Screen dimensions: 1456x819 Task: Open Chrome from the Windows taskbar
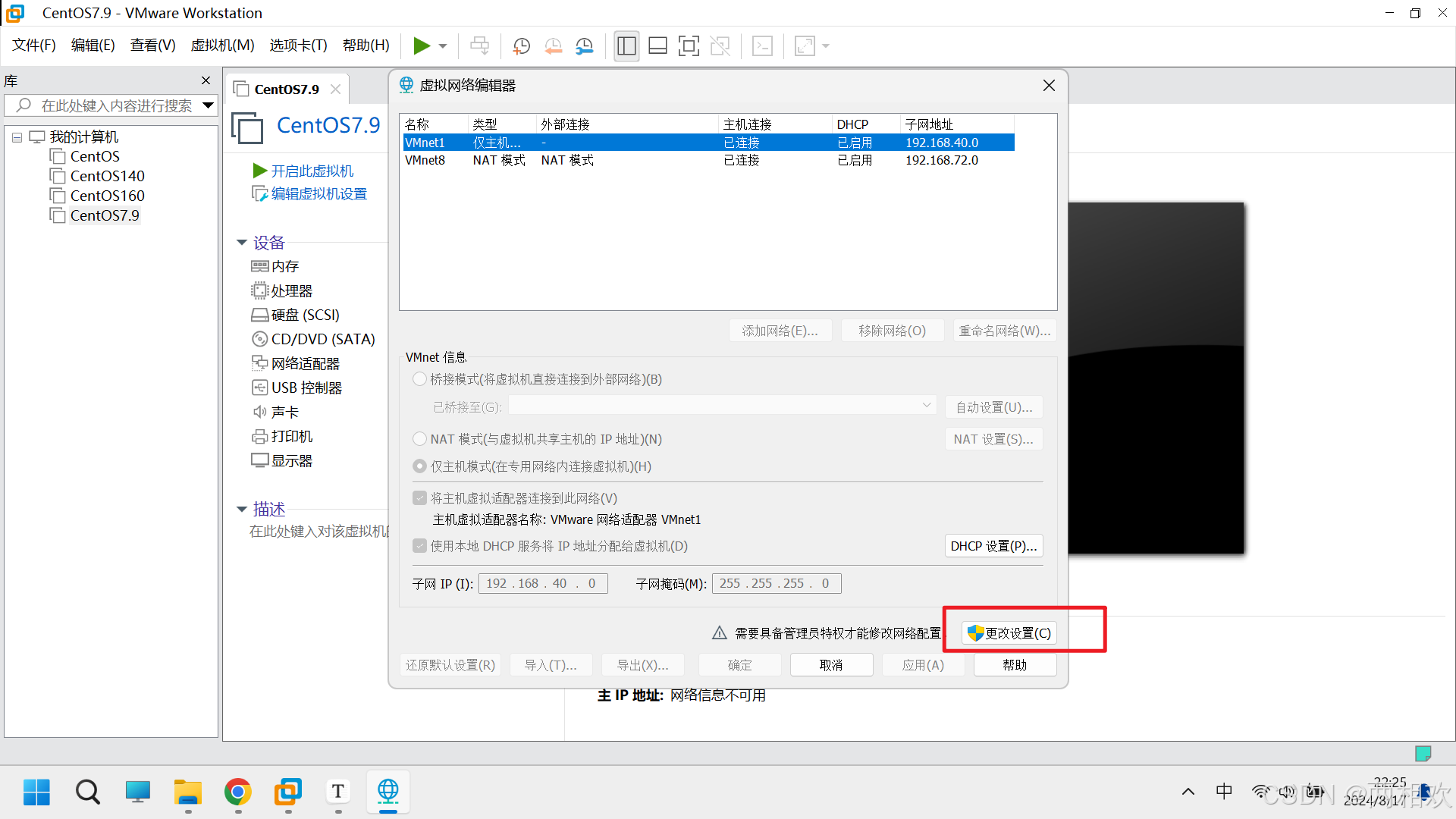point(238,792)
